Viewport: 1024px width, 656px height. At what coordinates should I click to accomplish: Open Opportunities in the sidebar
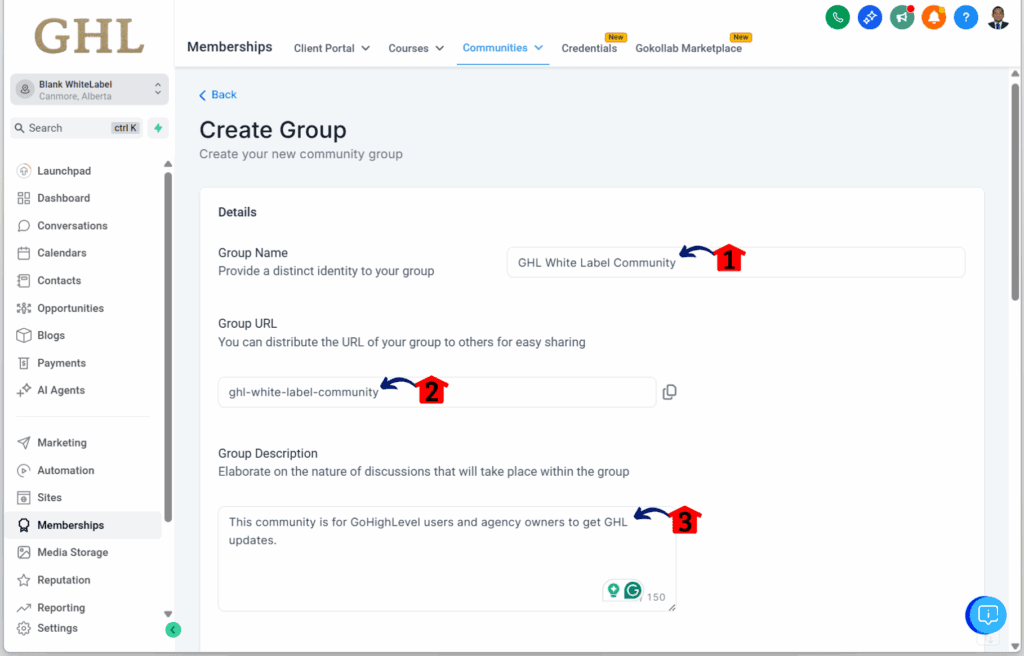click(60, 308)
